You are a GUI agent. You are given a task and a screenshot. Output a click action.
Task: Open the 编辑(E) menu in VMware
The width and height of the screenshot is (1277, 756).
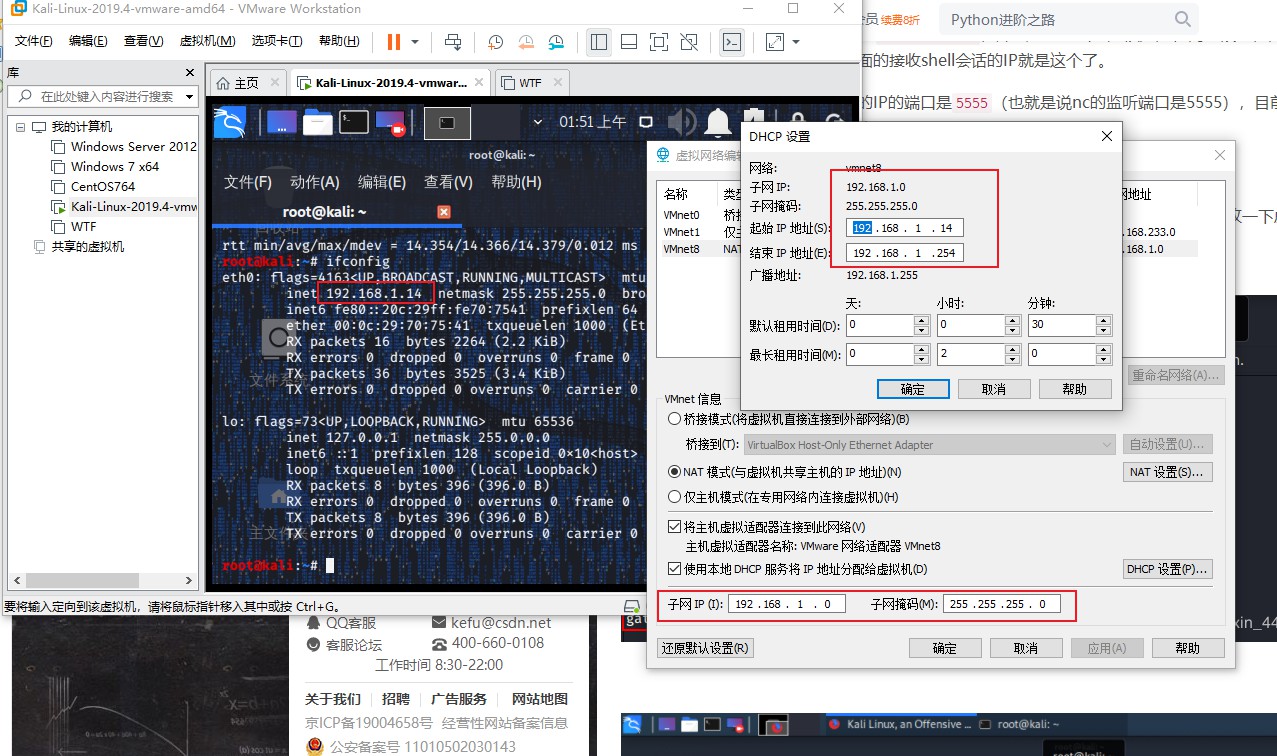[88, 41]
